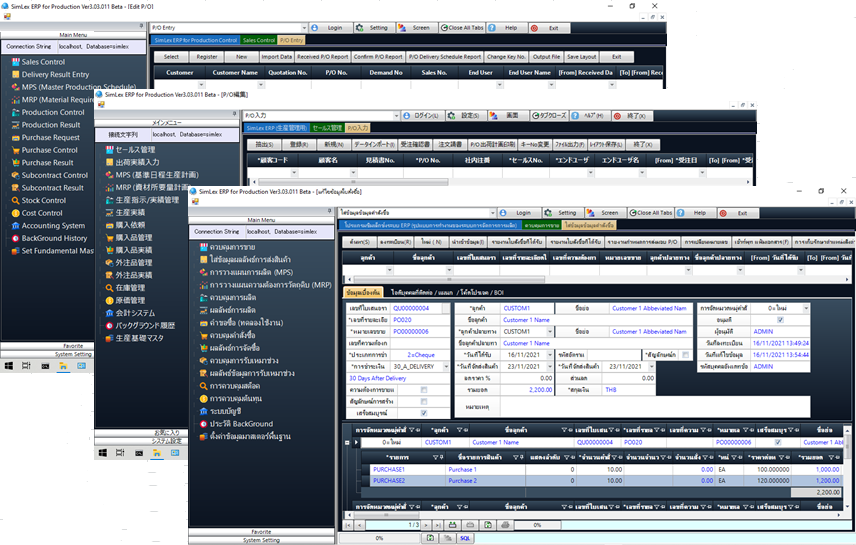The width and height of the screenshot is (856, 545).
Task: Click 登録(R) button in Japanese window
Action: click(x=299, y=145)
